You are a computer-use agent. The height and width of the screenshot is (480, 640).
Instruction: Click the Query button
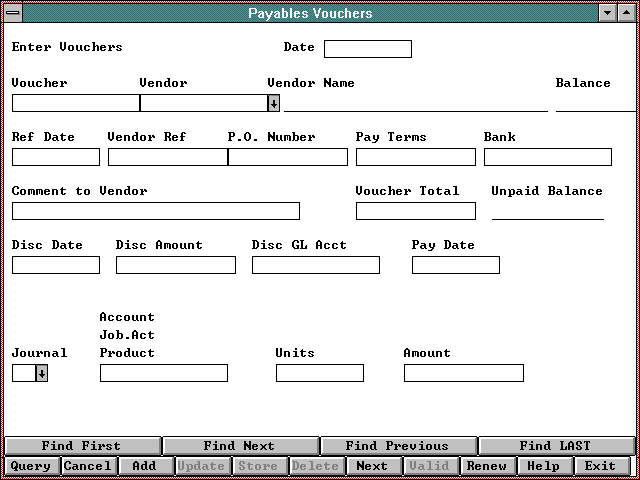pyautogui.click(x=30, y=466)
